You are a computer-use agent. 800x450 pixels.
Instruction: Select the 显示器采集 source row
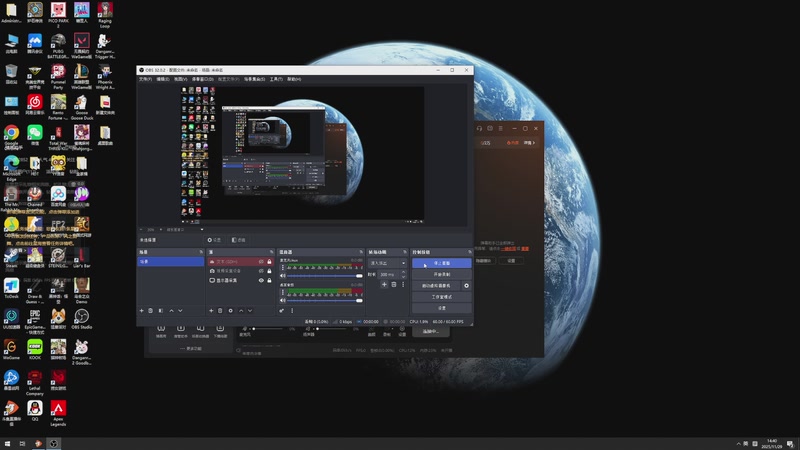click(240, 280)
